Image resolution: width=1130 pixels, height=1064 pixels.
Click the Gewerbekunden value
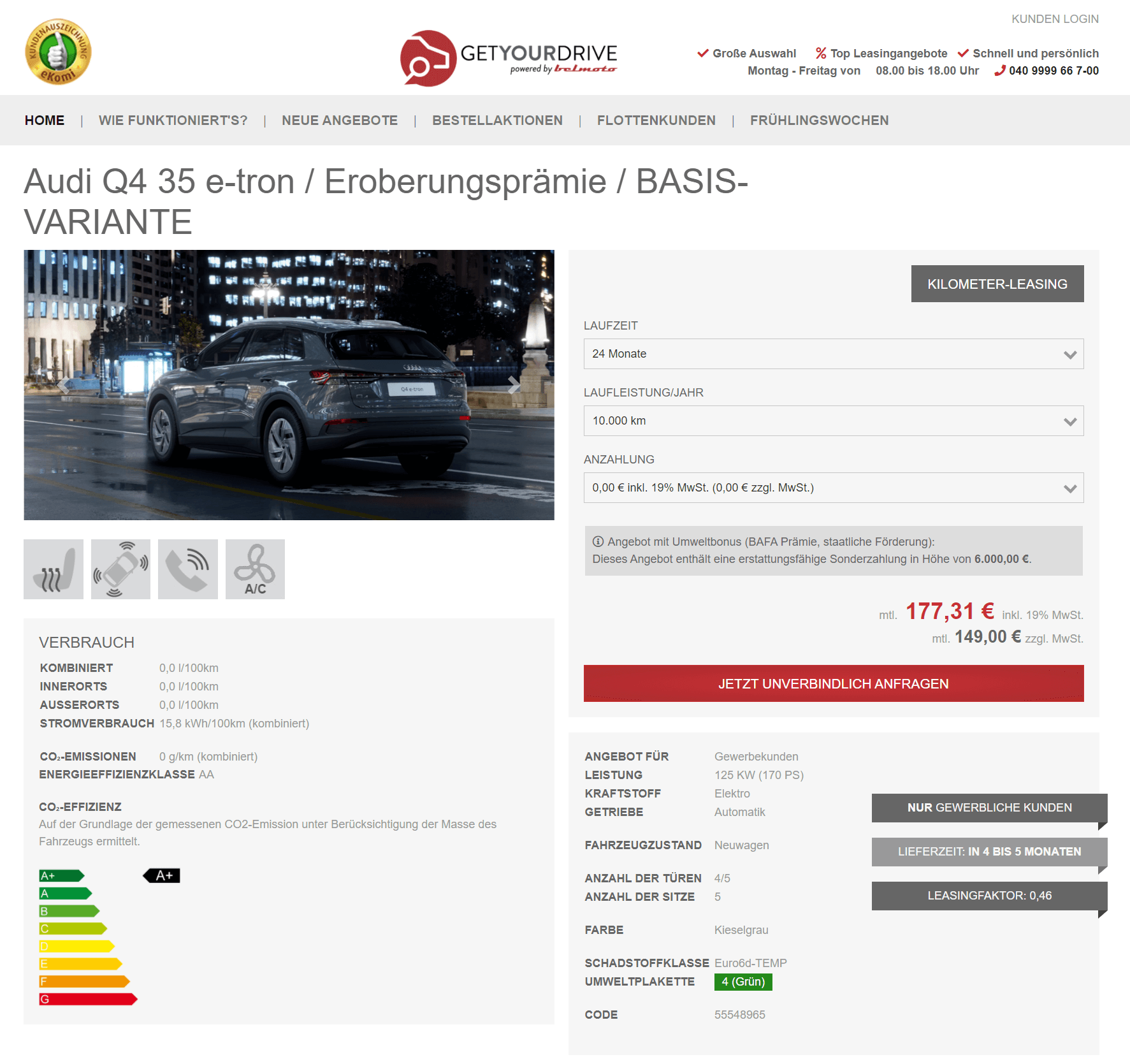[756, 757]
